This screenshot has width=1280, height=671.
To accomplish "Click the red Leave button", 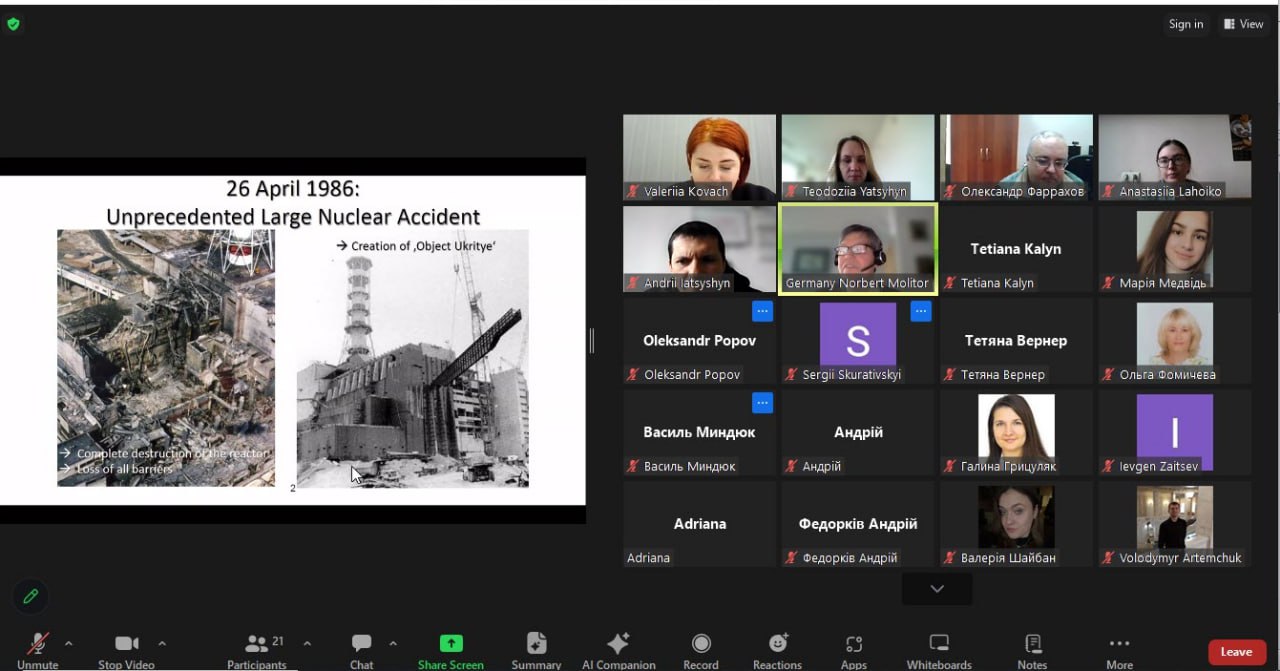I will [x=1236, y=652].
